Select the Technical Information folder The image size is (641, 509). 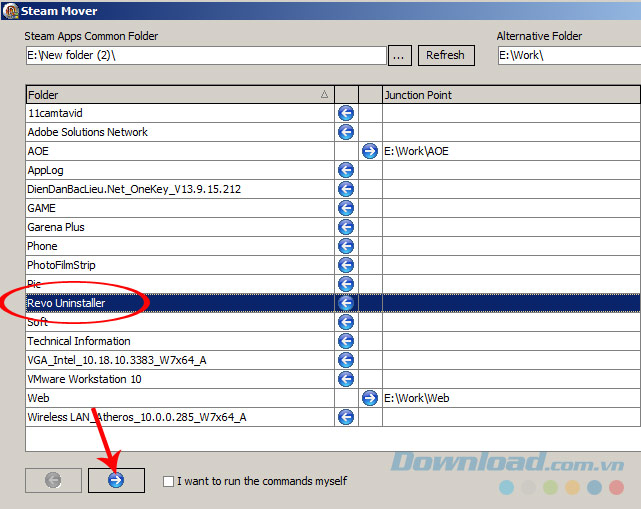(x=180, y=341)
